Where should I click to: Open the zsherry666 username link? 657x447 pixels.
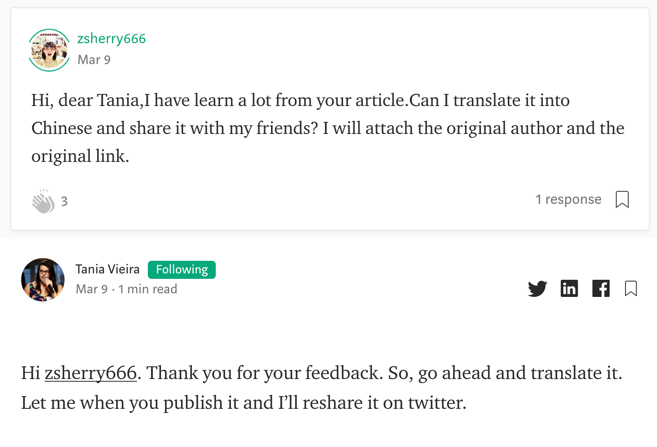[111, 38]
